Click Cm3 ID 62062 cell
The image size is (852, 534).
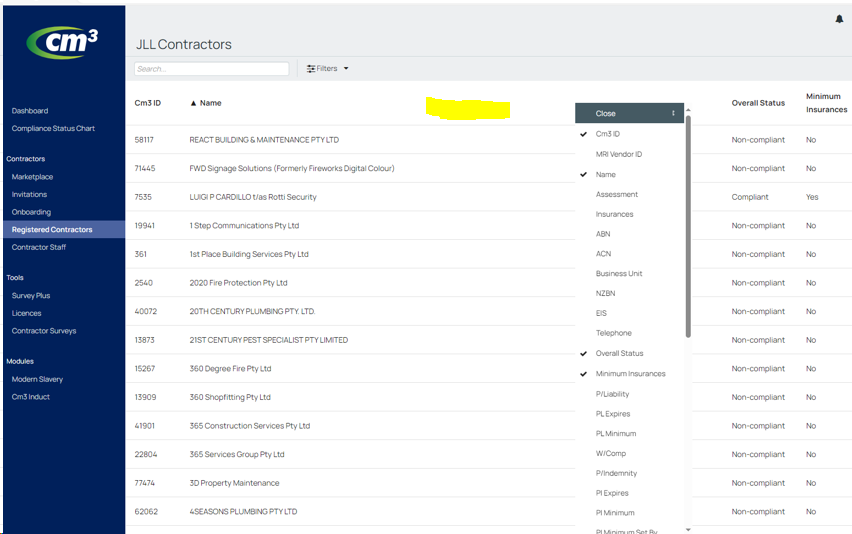[146, 512]
